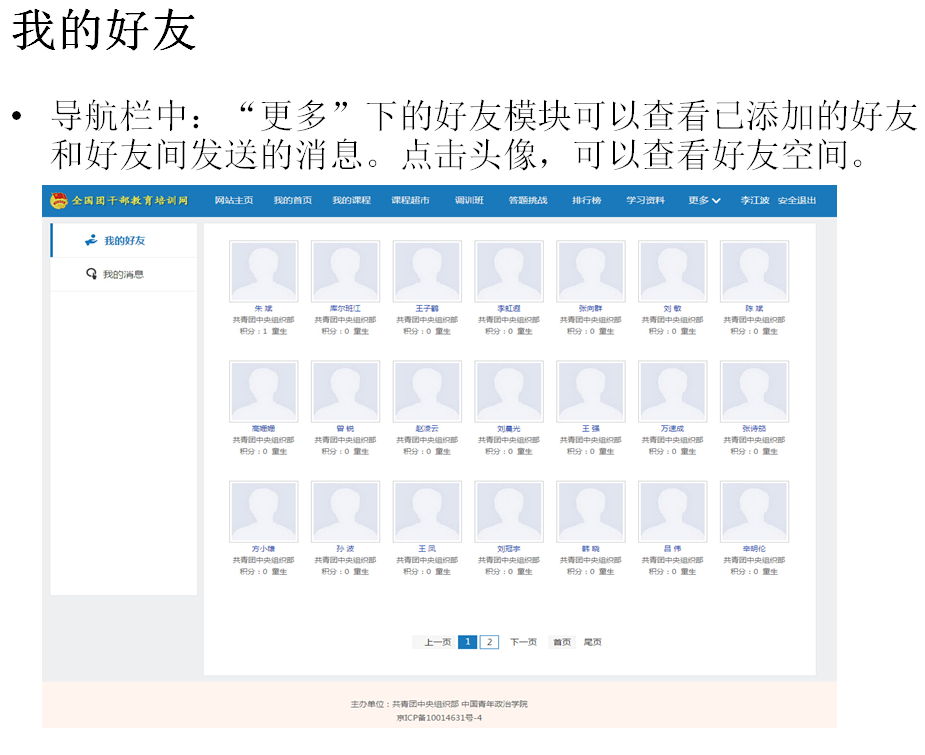Click the 全国团干部教育培训网 logo emblem

(60, 201)
